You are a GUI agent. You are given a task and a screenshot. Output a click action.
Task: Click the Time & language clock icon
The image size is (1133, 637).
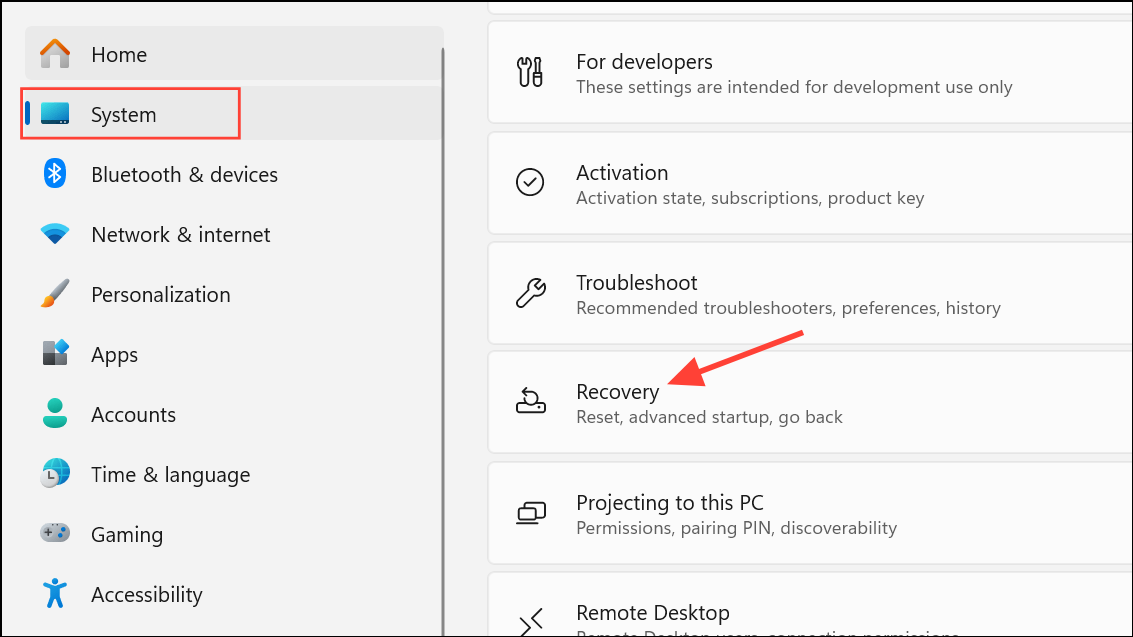[54, 474]
